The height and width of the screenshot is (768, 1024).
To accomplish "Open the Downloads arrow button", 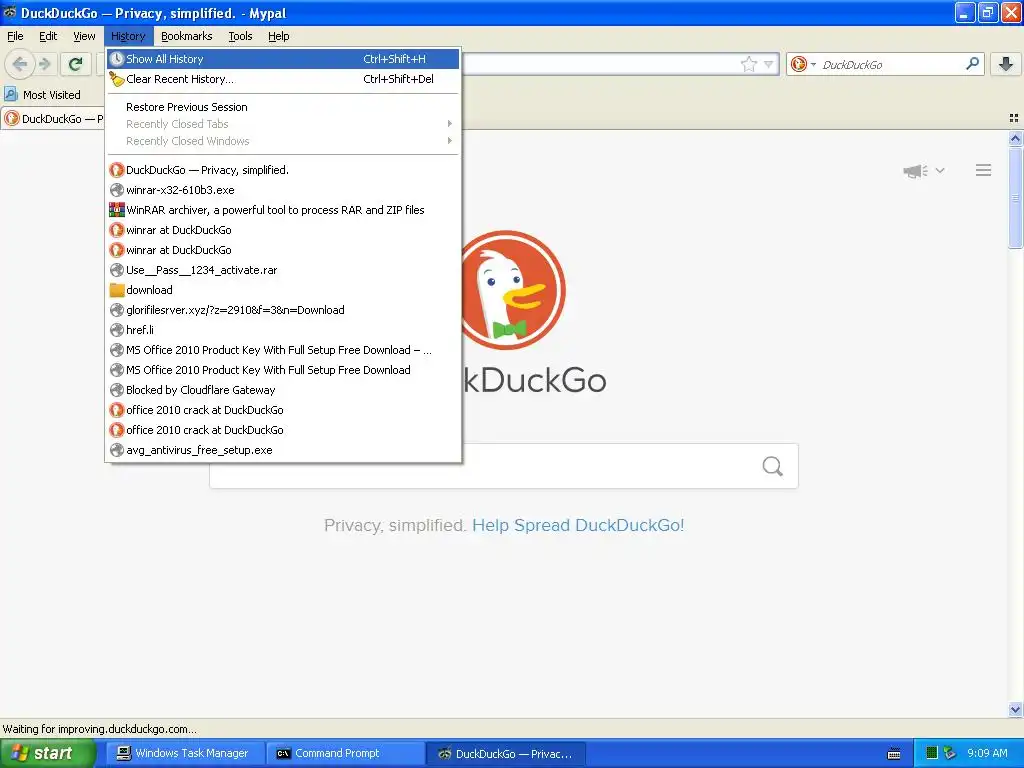I will point(1006,64).
